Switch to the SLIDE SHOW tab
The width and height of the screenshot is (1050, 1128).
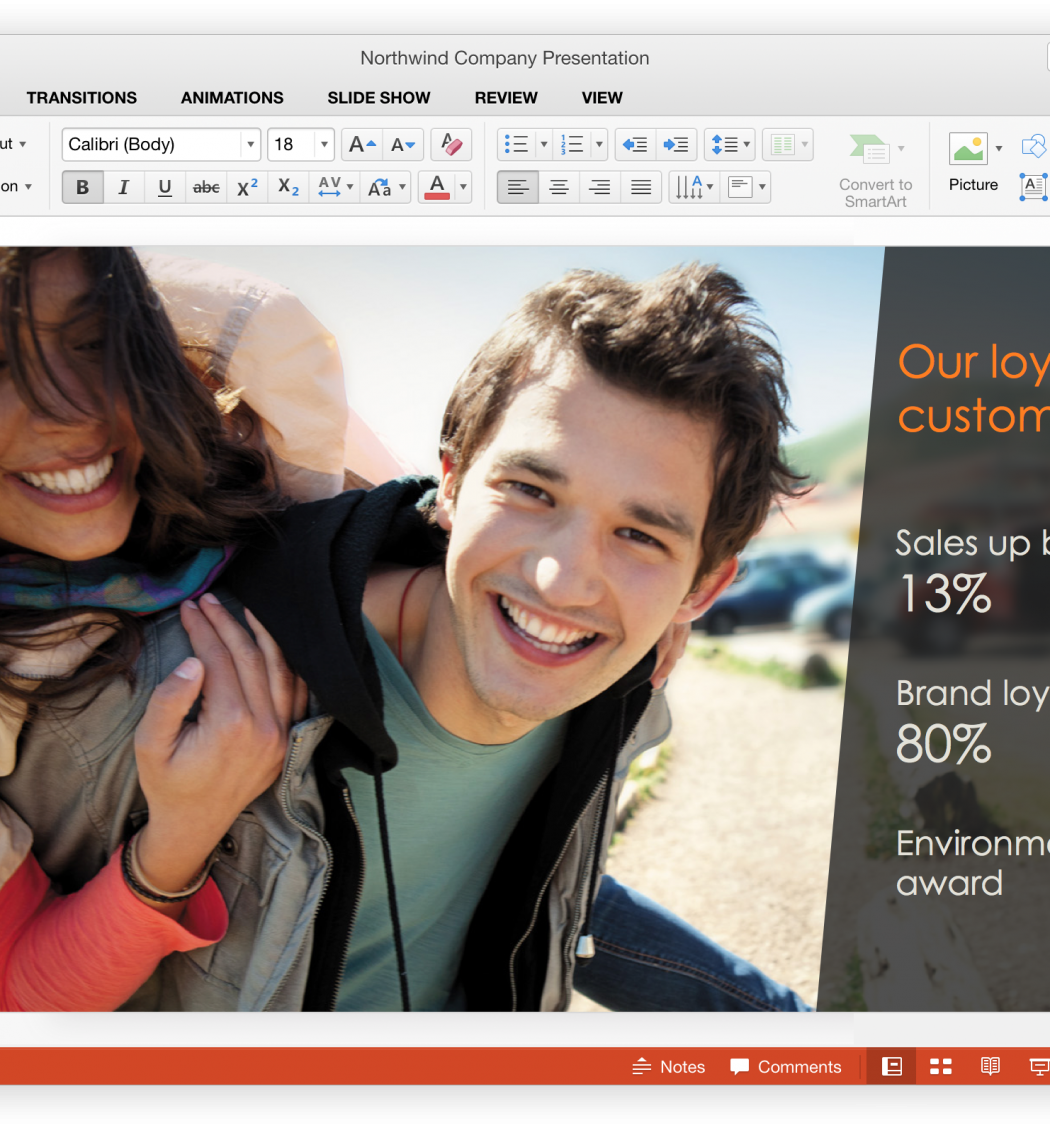[x=379, y=98]
